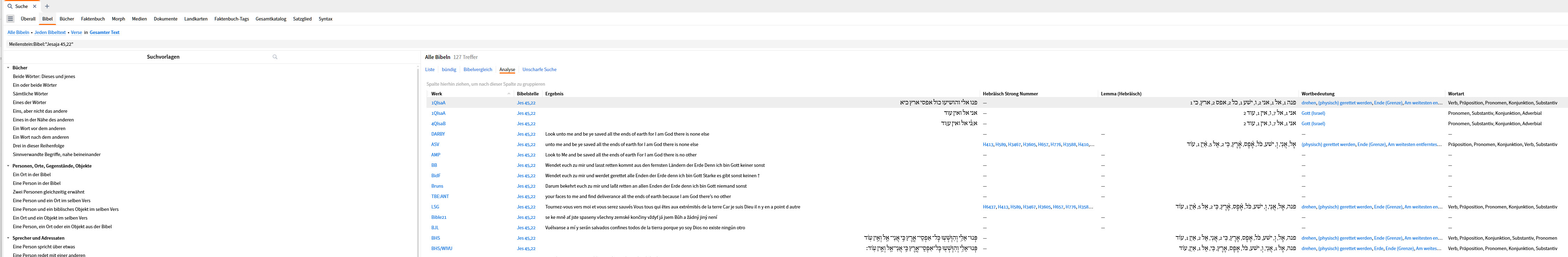Close the Suche tab

click(35, 6)
